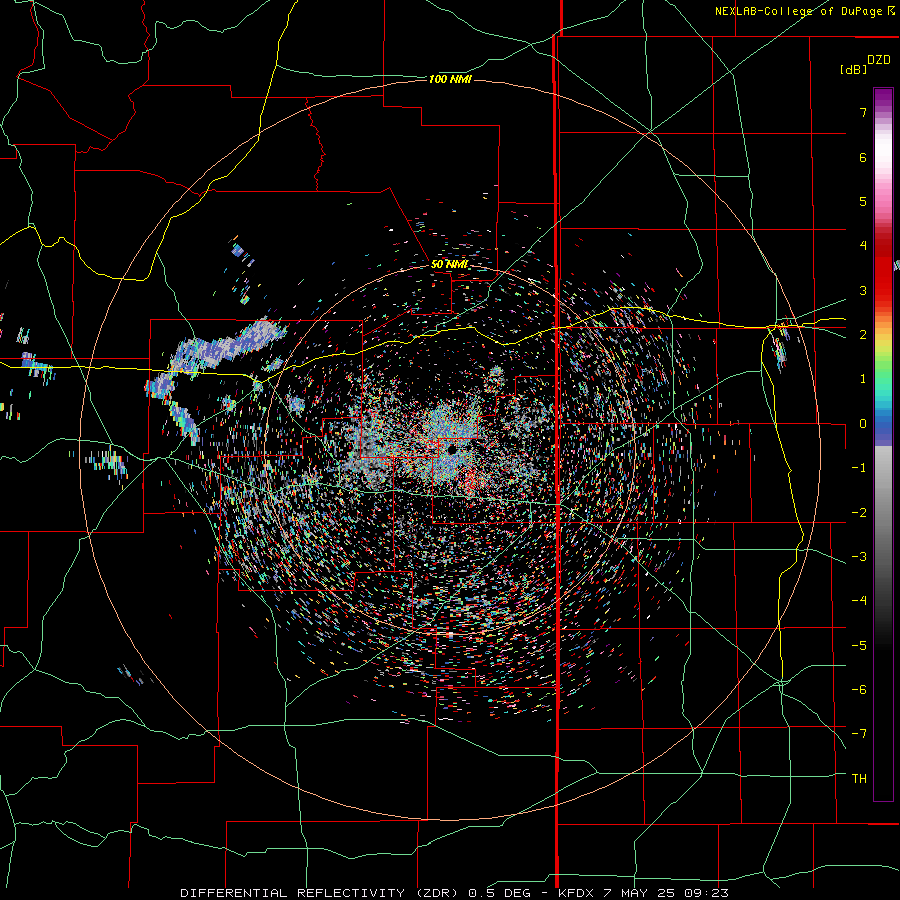Click the Differential Reflectivity KFDX caption text

pos(455,893)
